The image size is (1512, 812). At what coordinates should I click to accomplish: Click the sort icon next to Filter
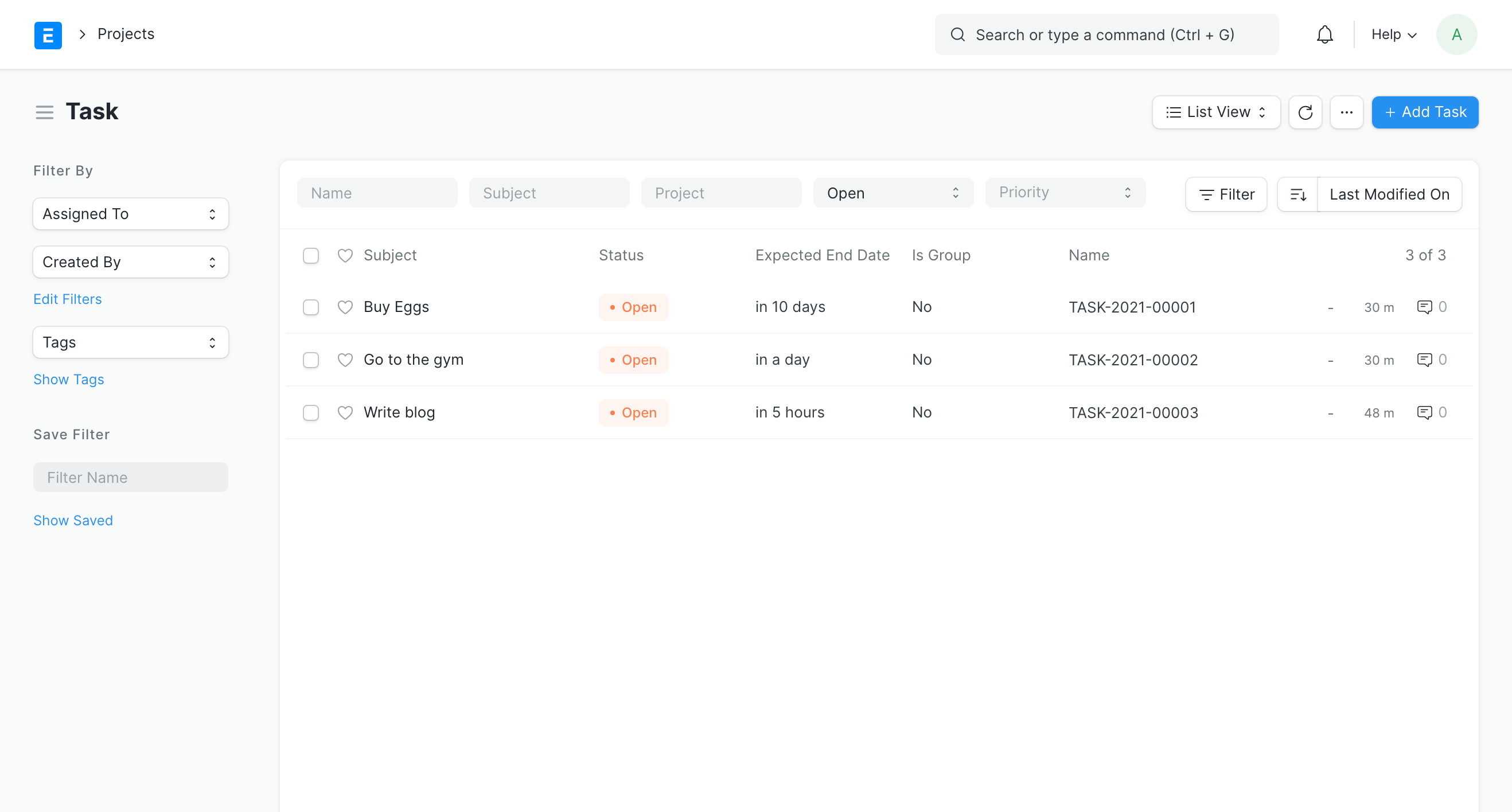(x=1299, y=194)
